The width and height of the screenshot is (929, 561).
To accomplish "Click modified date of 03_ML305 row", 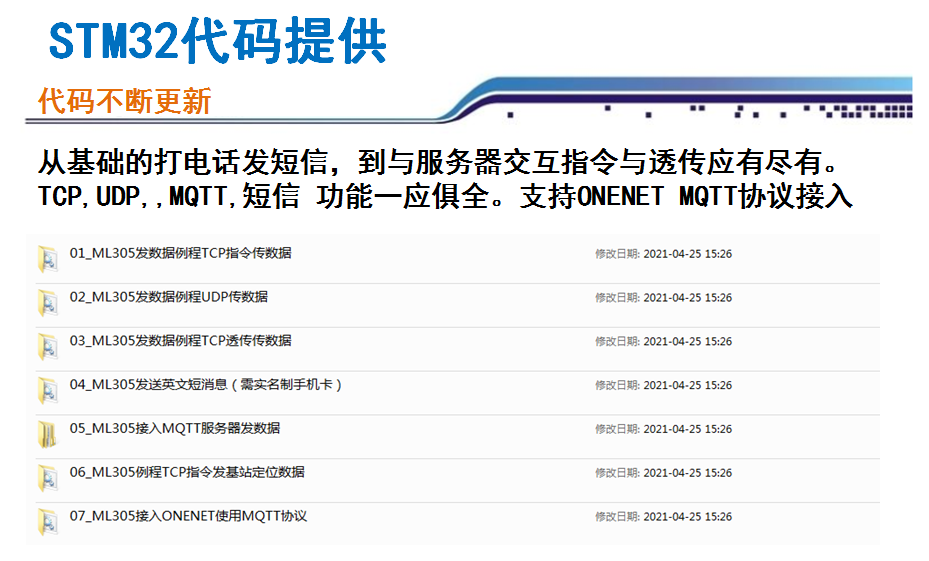I will (664, 342).
